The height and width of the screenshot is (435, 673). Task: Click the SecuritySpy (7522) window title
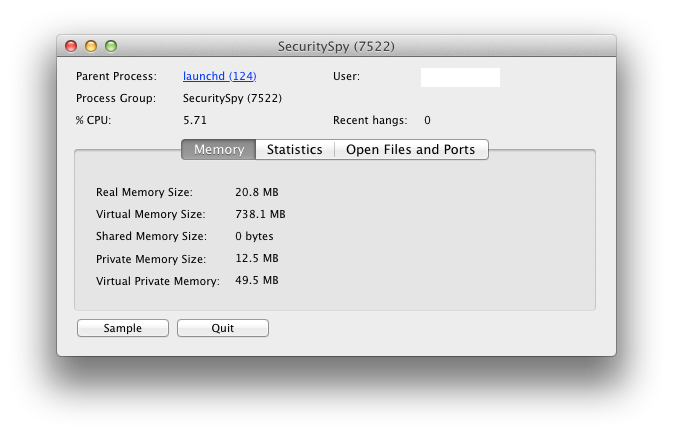[336, 46]
